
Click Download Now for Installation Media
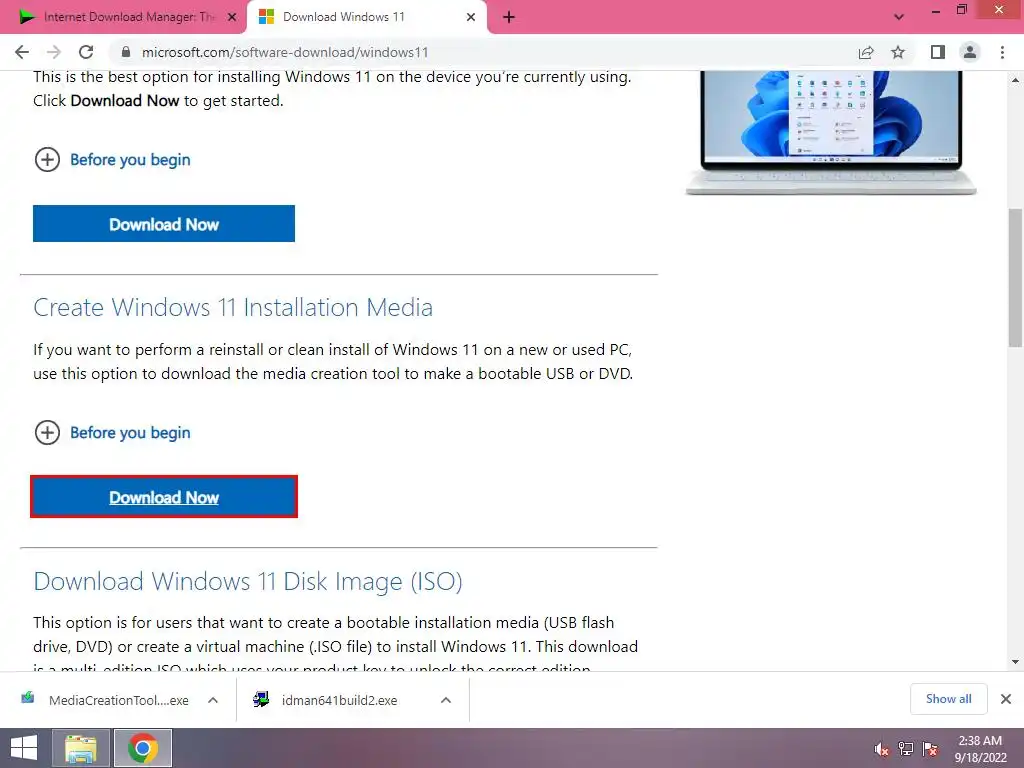(164, 497)
